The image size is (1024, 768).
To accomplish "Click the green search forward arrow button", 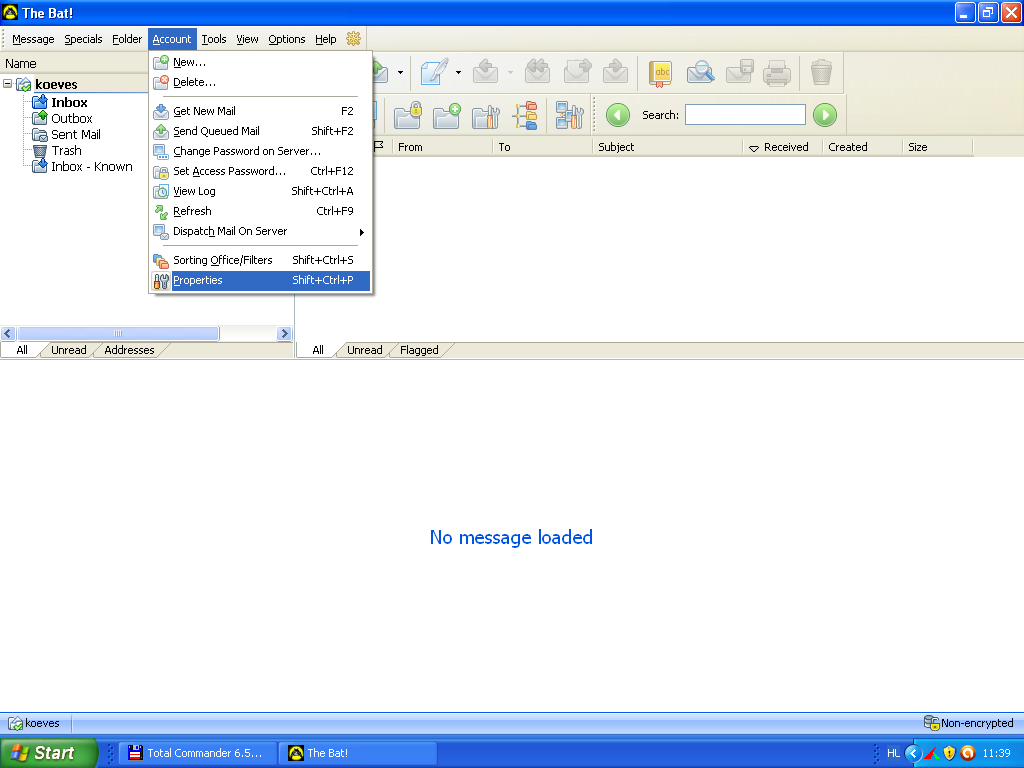I will point(825,115).
